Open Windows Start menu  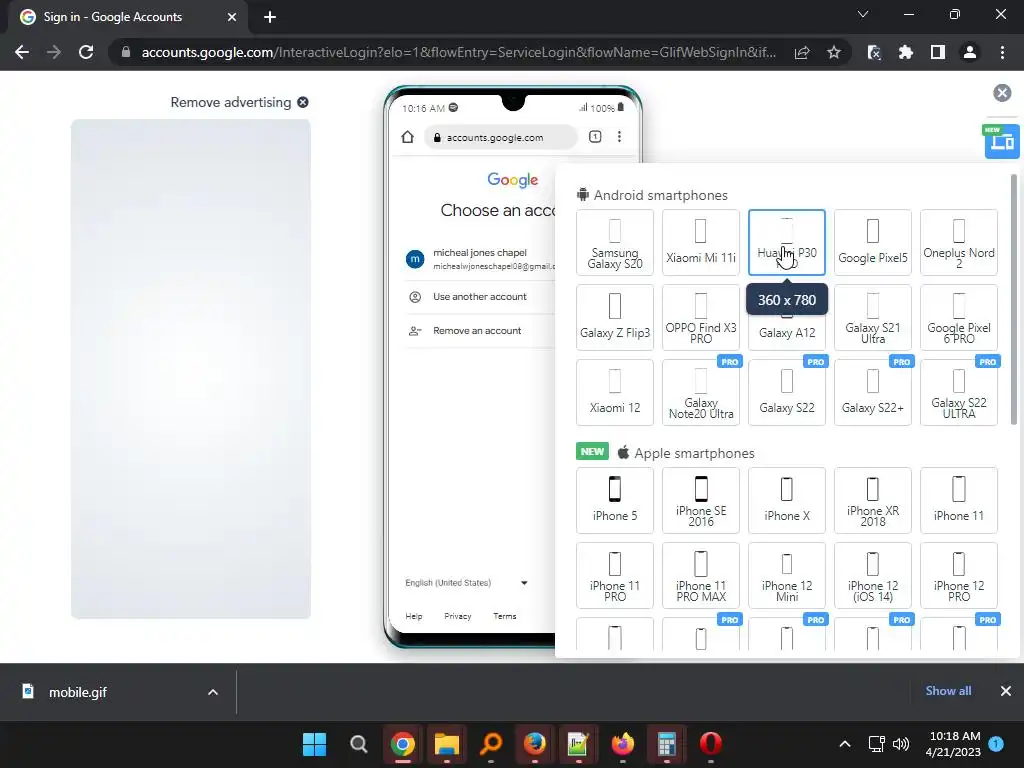pos(314,744)
